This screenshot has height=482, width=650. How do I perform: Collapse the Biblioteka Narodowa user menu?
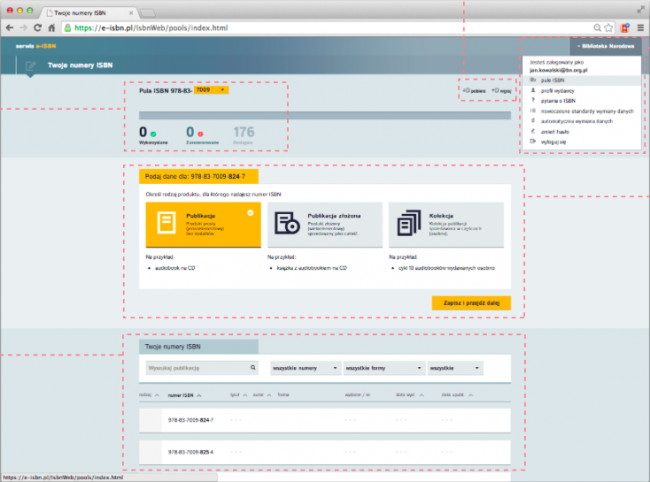[606, 46]
